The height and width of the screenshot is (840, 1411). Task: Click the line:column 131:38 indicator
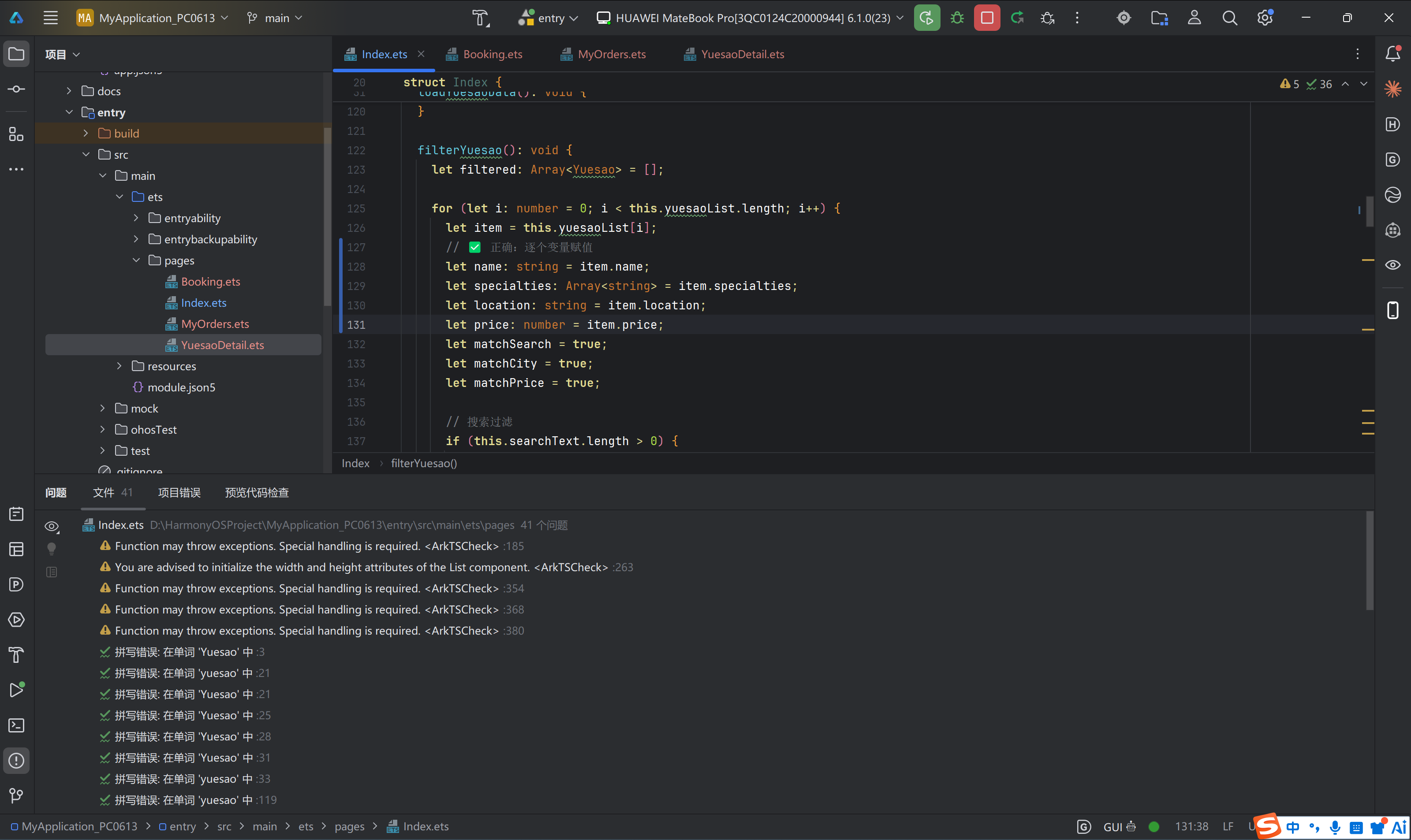coord(1191,826)
